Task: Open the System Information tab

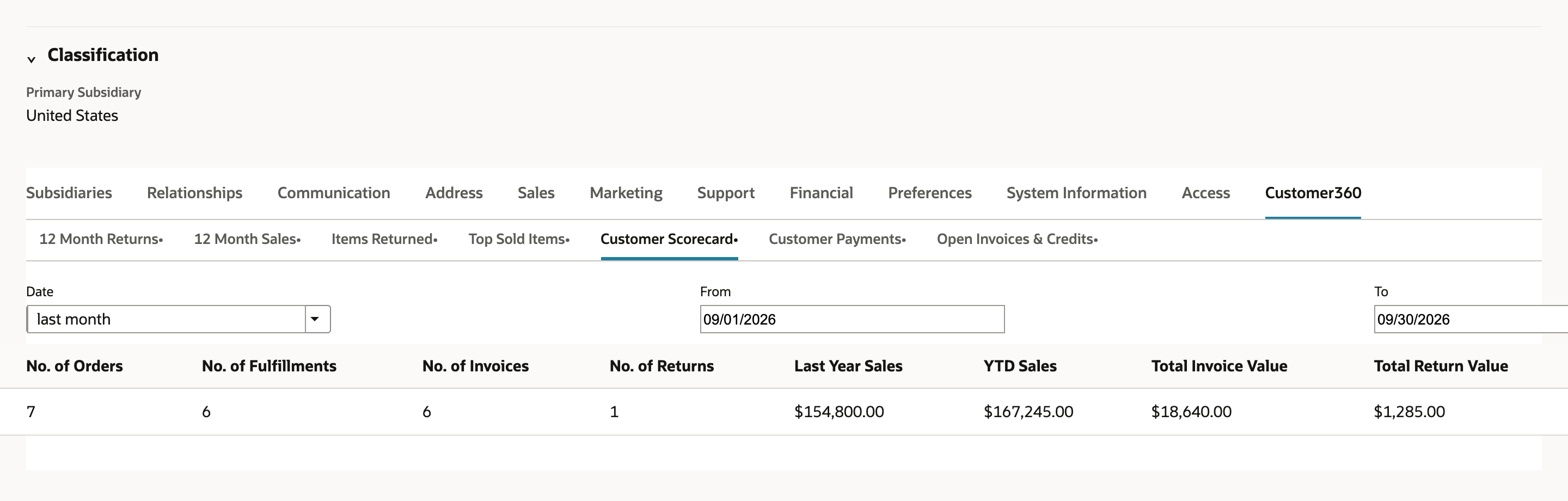Action: pyautogui.click(x=1077, y=193)
